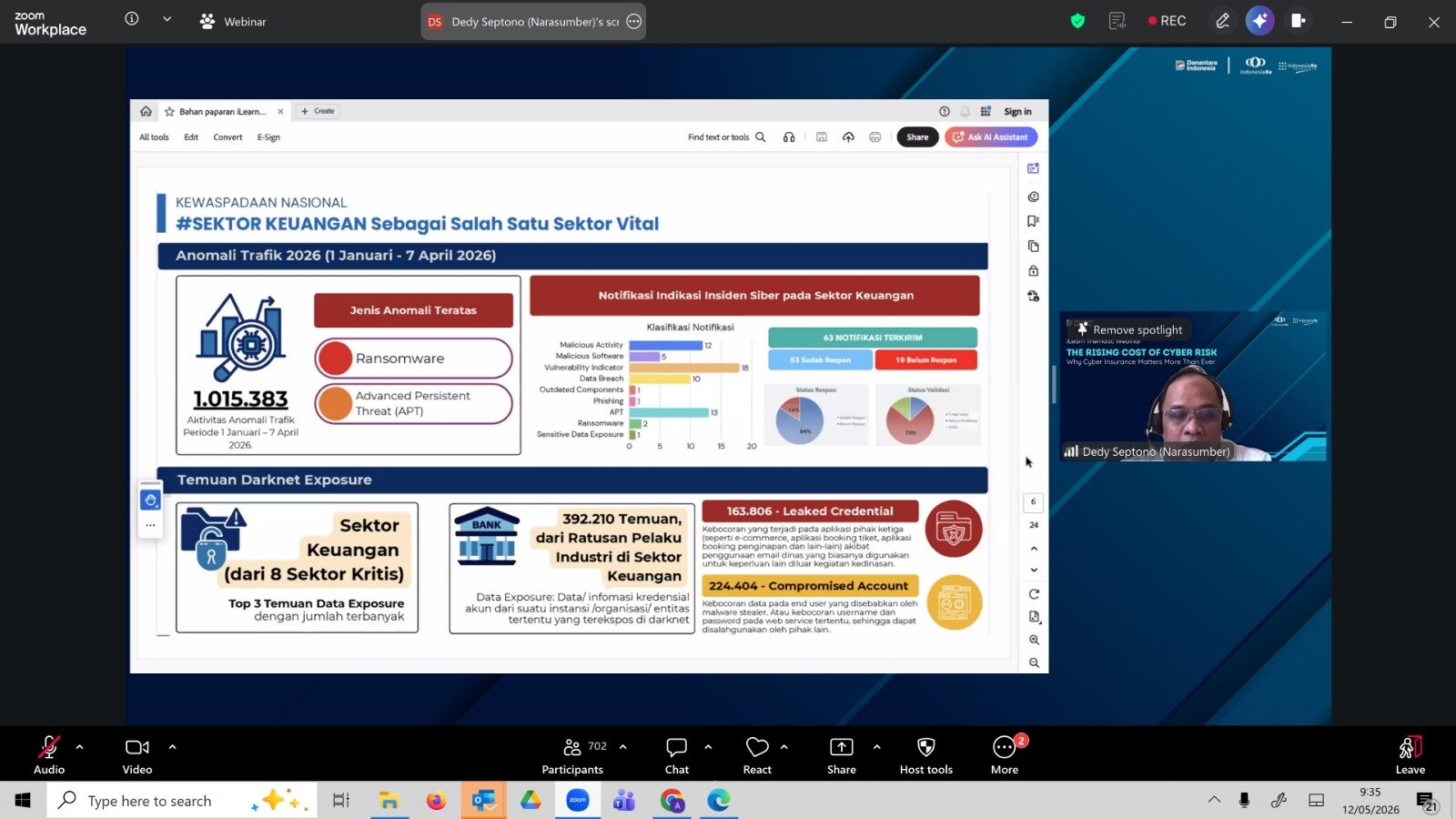Leave the webinar
Screen dimensions: 1456x819
point(1410,755)
